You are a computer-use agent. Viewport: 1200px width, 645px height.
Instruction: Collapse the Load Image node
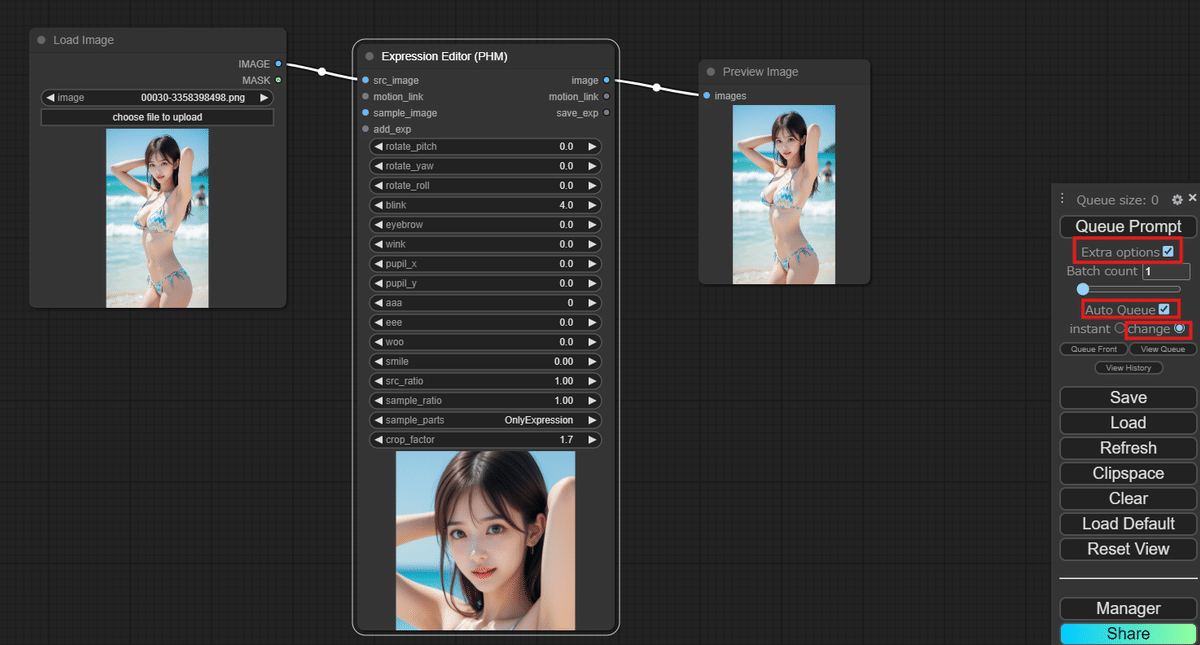coord(39,40)
